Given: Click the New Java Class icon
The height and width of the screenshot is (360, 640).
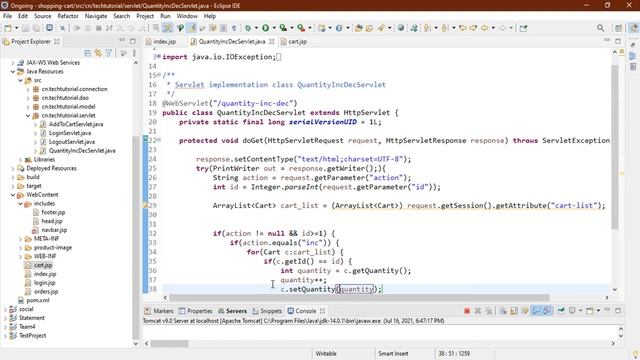Looking at the screenshot, I should [x=339, y=28].
